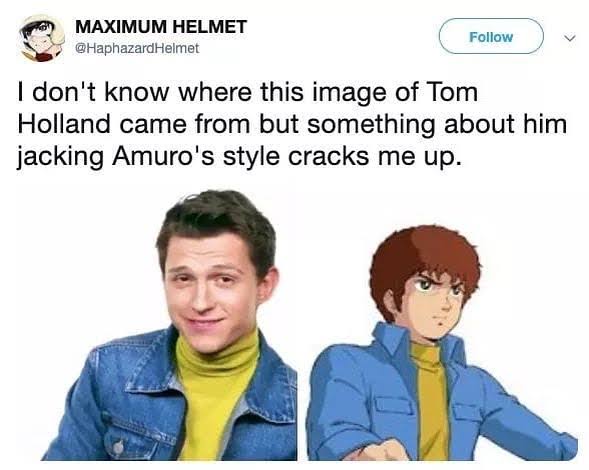Click the word "something" in the tweet

click(x=371, y=124)
